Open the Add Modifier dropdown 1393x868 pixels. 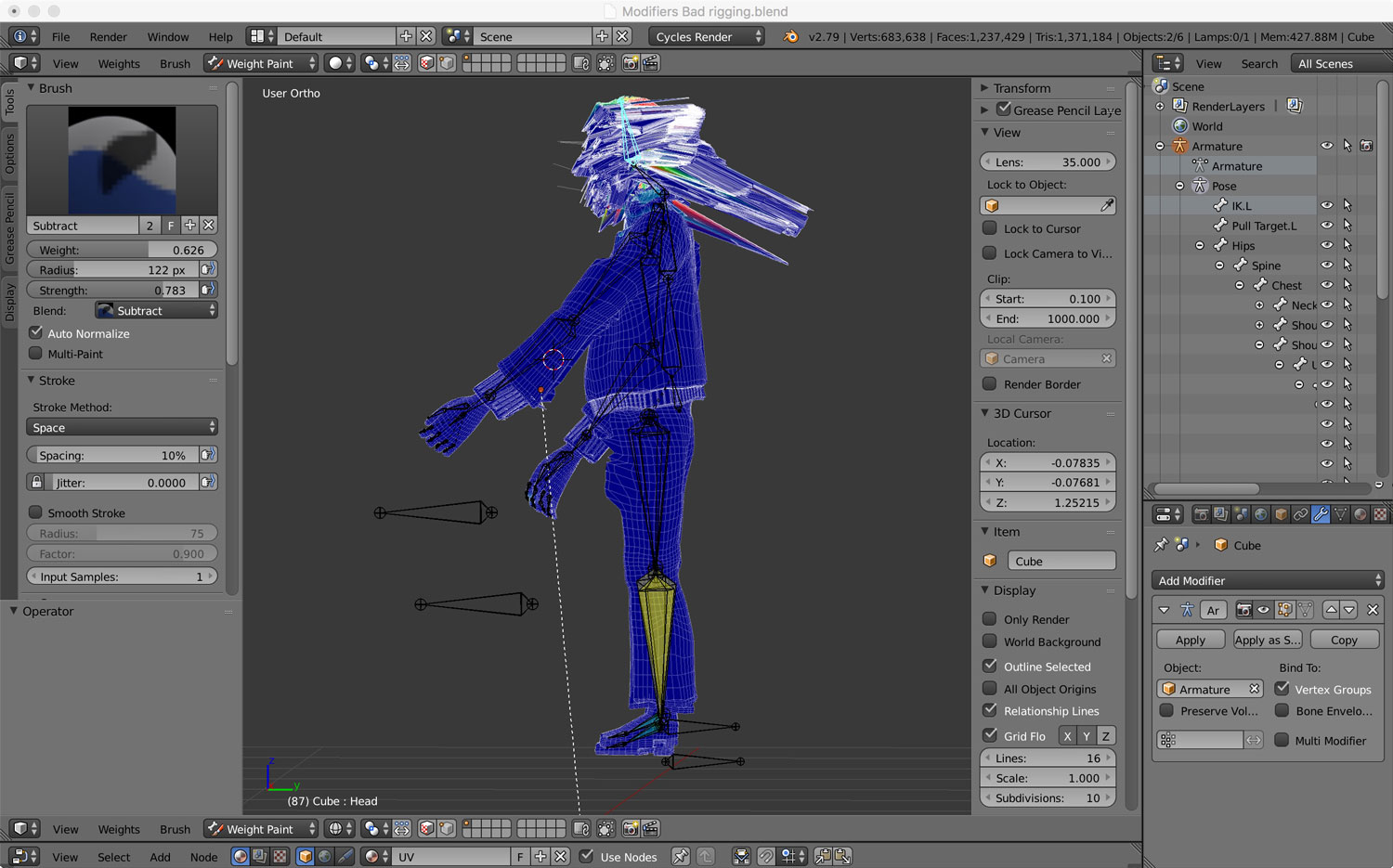1268,580
